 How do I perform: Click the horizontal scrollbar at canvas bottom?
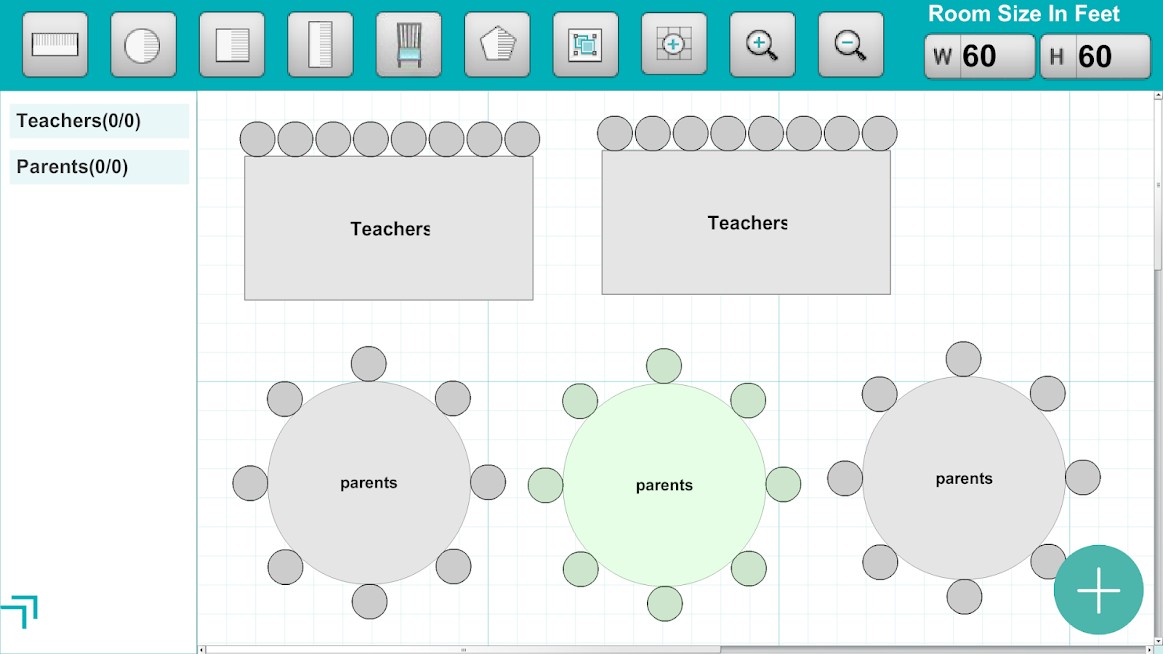[x=460, y=649]
